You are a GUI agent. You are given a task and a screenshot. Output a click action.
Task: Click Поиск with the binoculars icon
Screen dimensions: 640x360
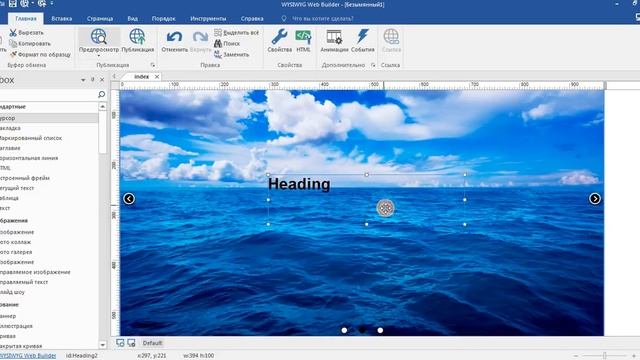click(x=227, y=43)
